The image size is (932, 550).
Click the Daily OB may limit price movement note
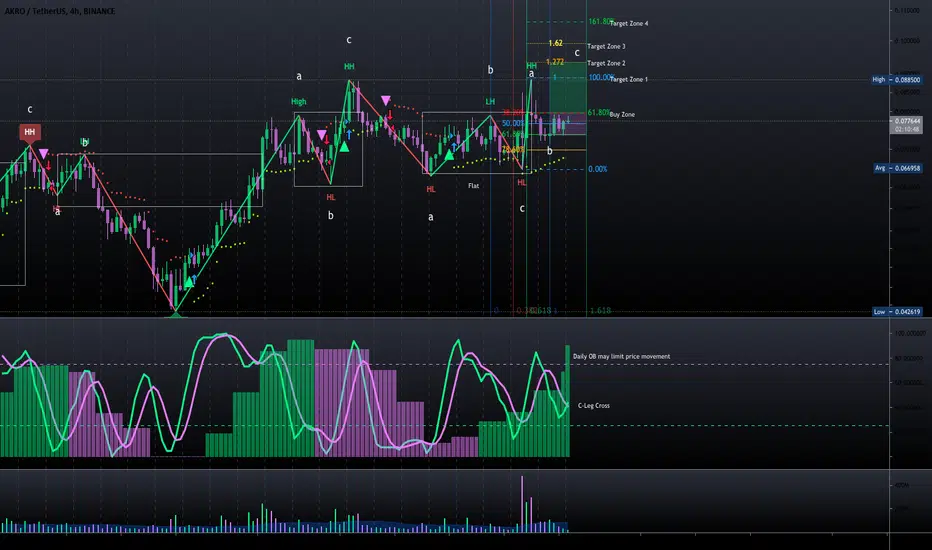621,357
